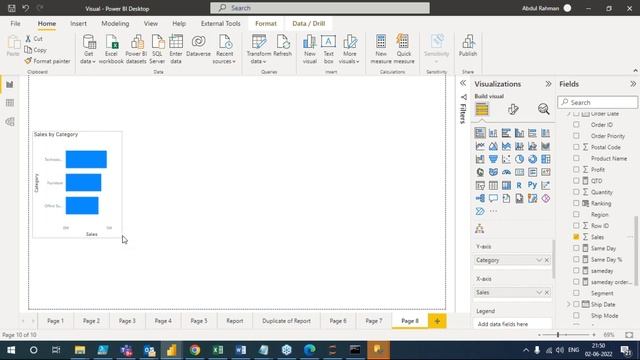Create a Quick measure
The height and width of the screenshot is (360, 640).
404,49
